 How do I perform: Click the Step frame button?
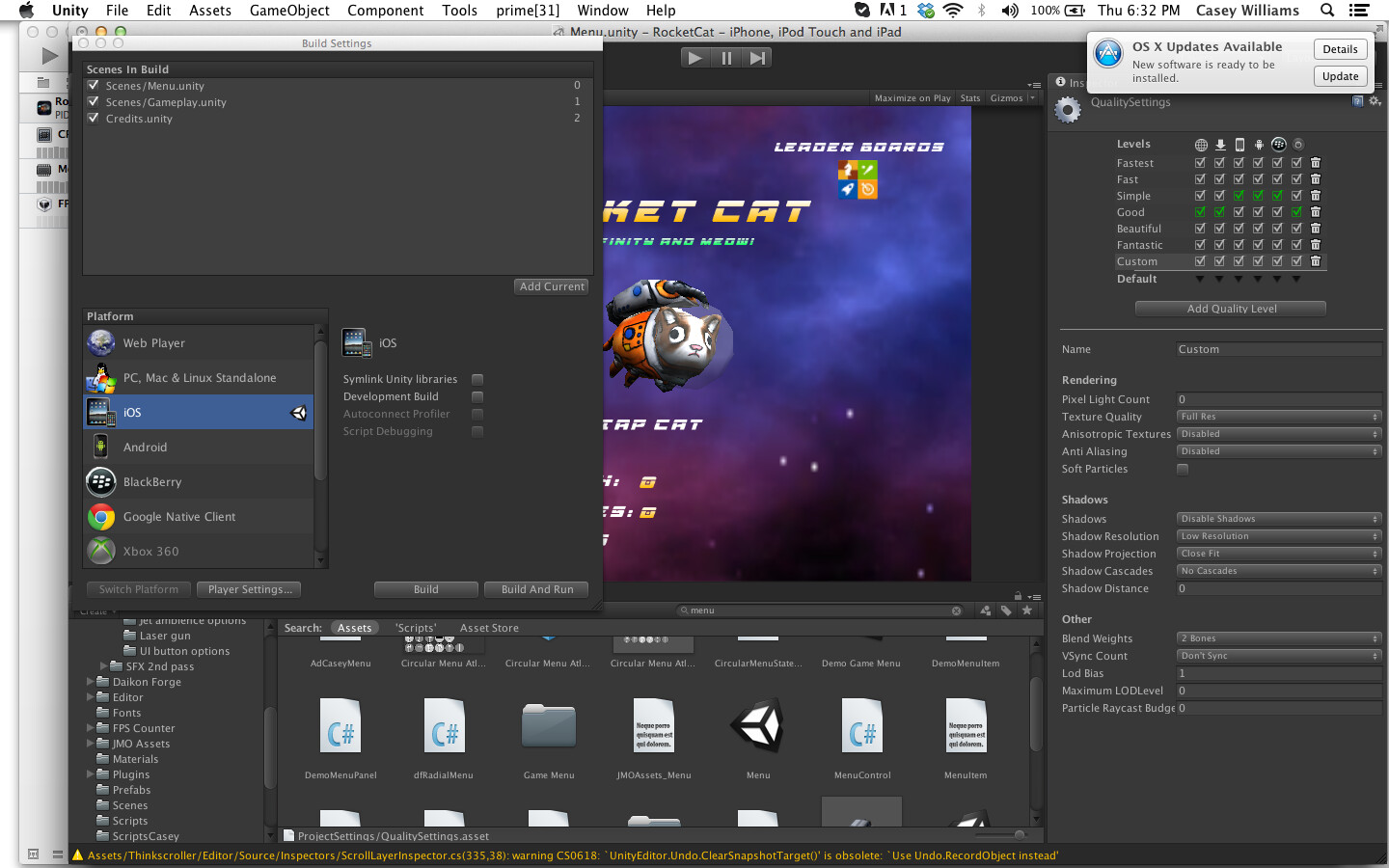758,58
